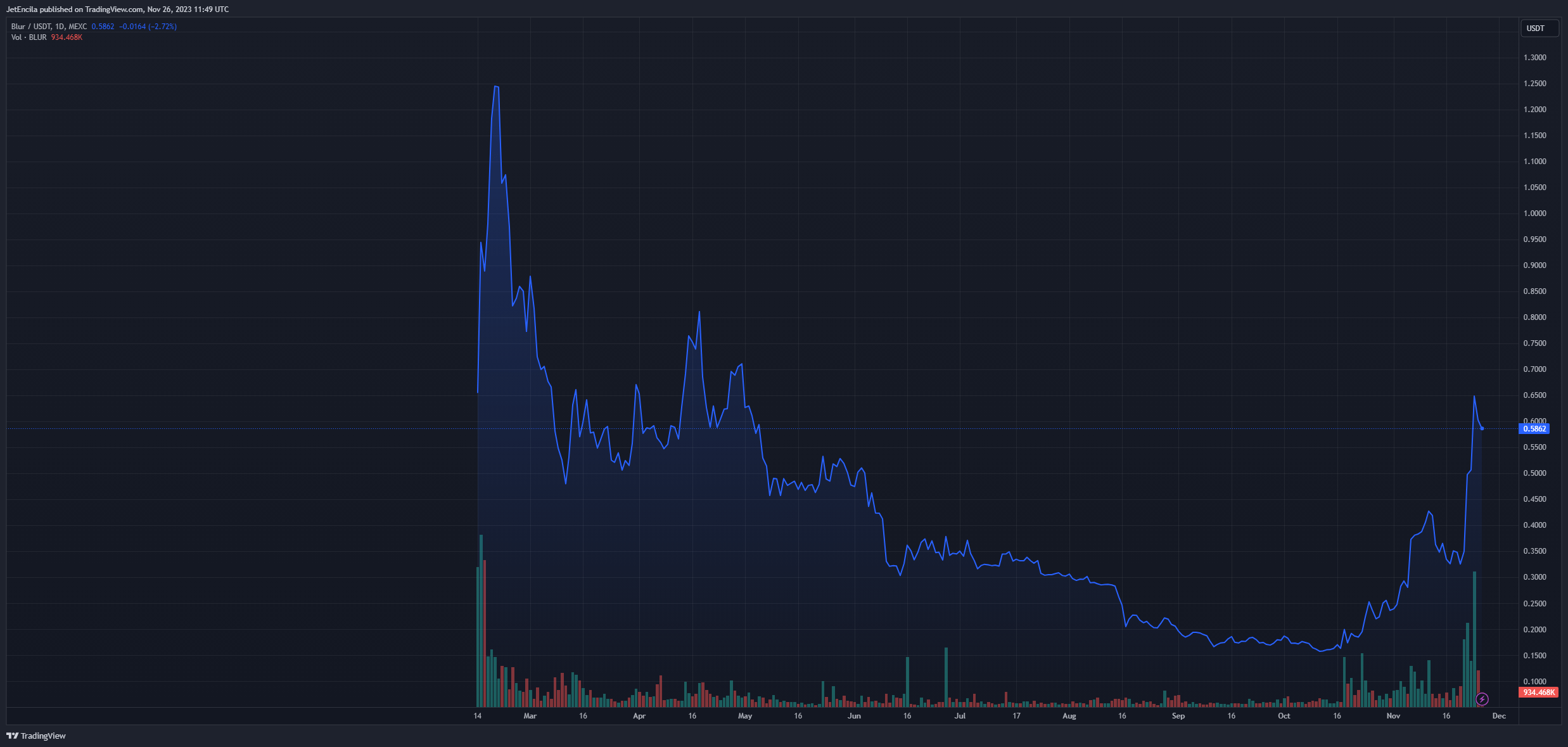
Task: Click the 0.8000 price axis label
Action: click(1535, 317)
